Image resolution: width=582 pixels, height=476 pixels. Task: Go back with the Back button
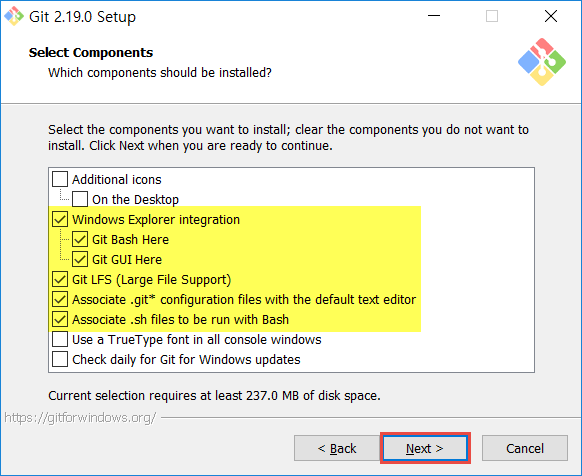[337, 448]
